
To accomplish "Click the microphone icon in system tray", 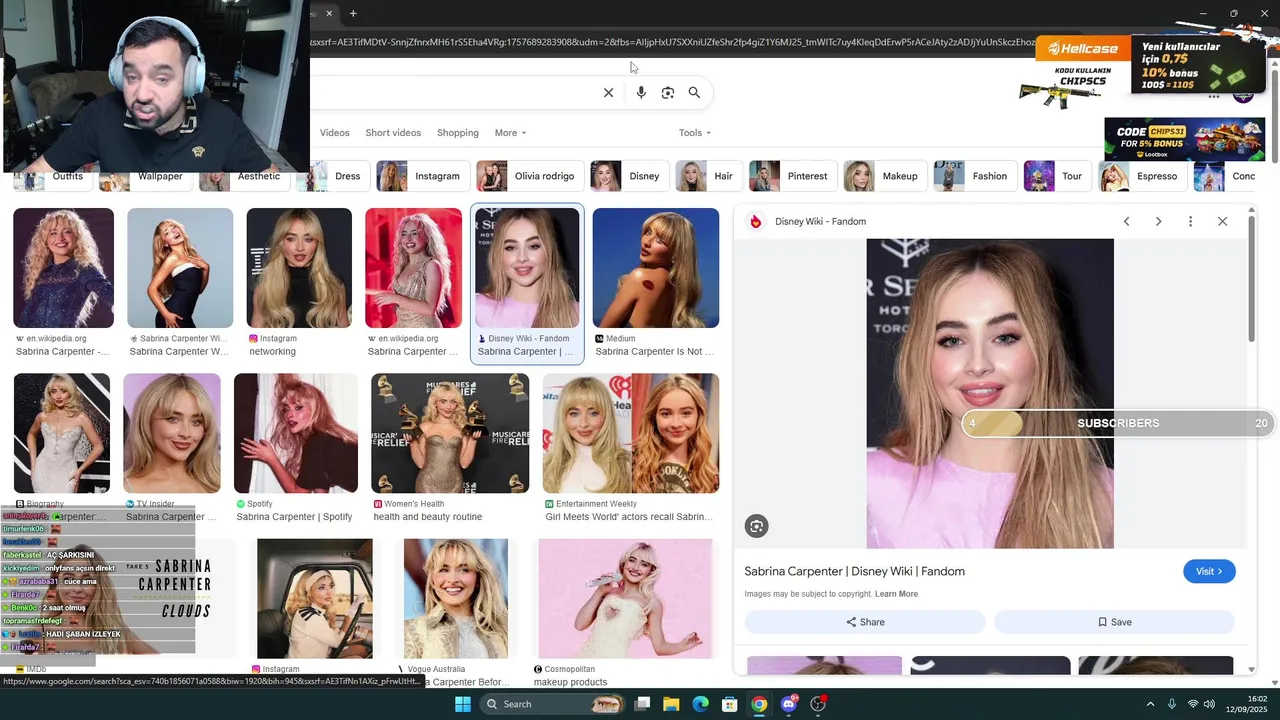I will click(1172, 704).
